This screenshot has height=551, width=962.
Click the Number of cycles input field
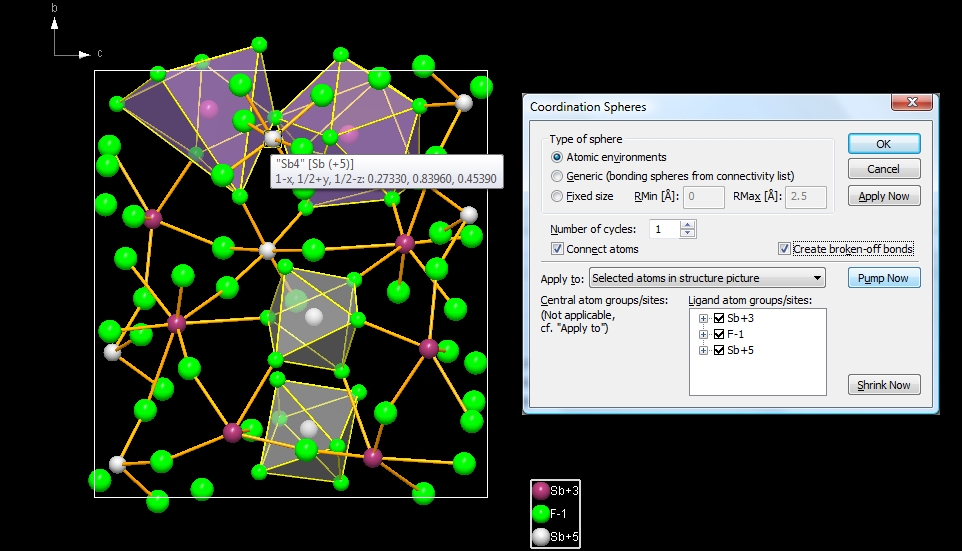tap(663, 229)
